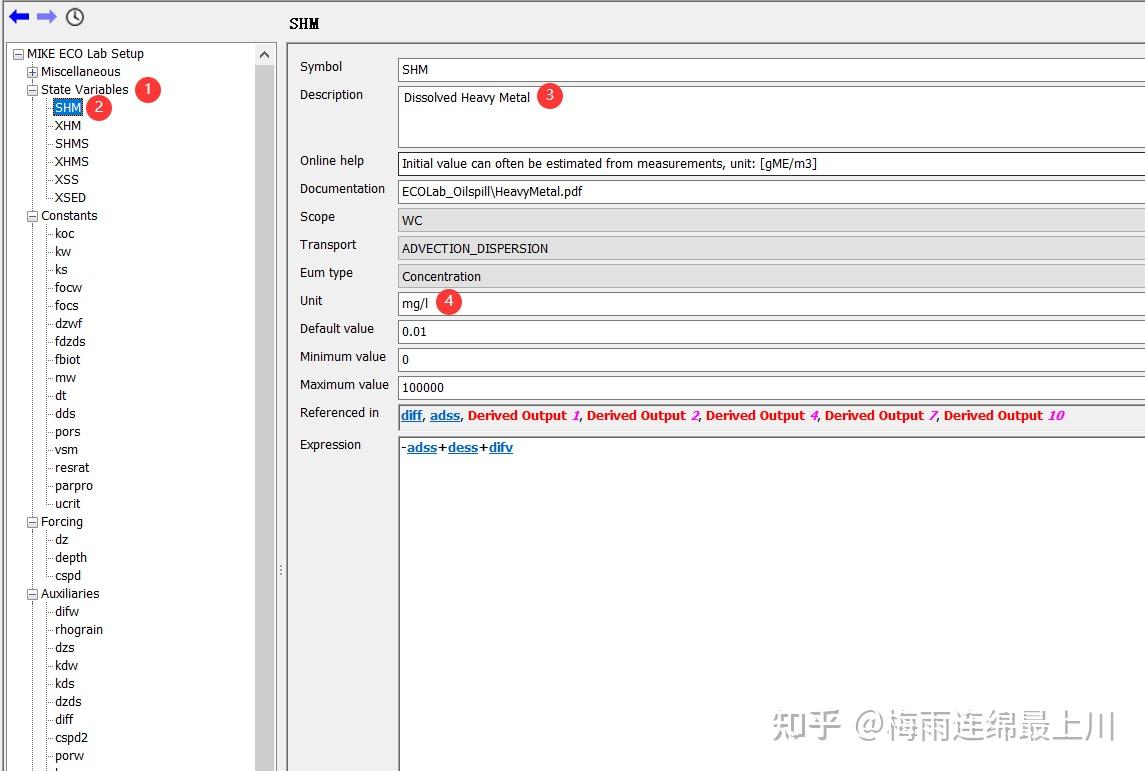Screen dimensions: 1145x771
Task: Select focs constant in tree
Action: pyautogui.click(x=66, y=306)
